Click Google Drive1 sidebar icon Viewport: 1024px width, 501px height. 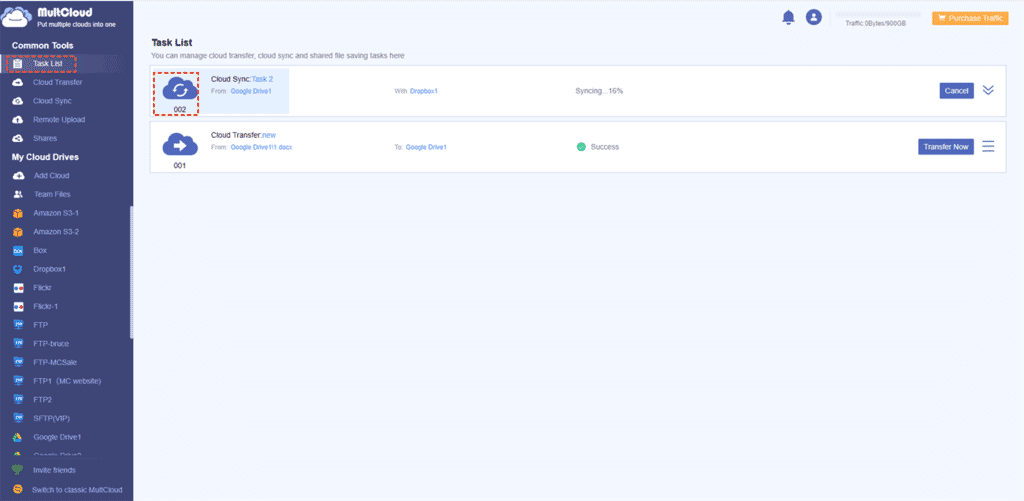pos(18,437)
